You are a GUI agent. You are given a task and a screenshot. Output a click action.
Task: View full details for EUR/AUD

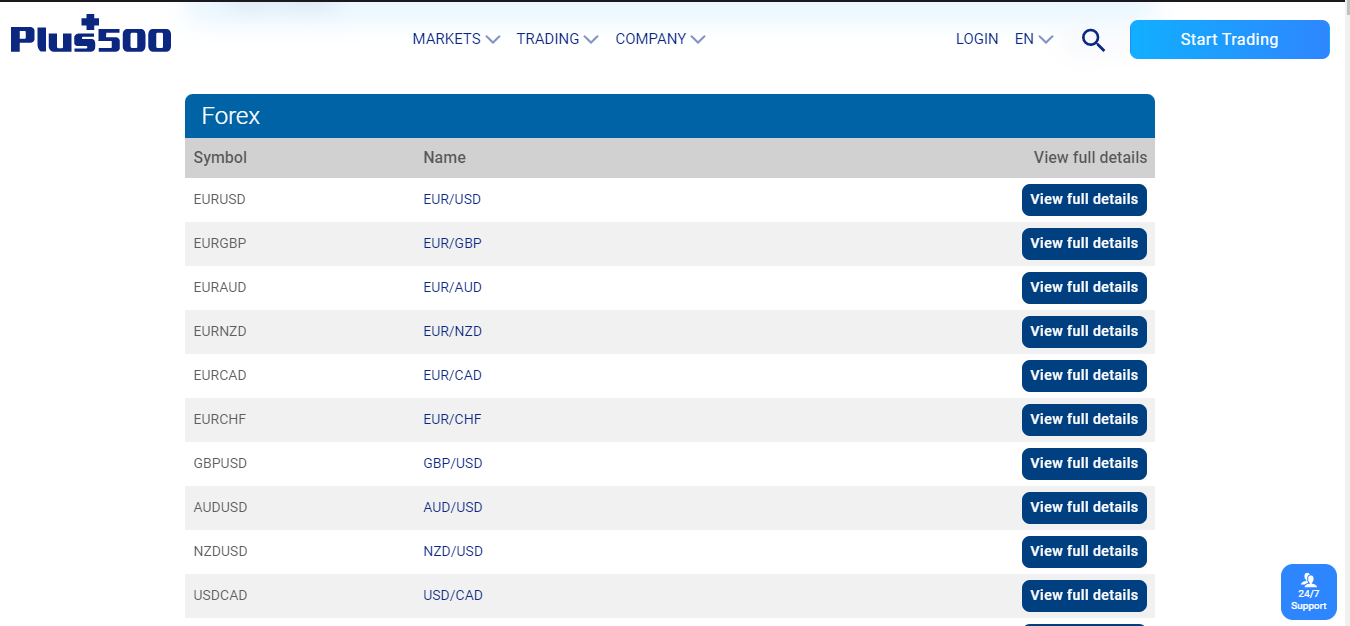coord(1084,287)
